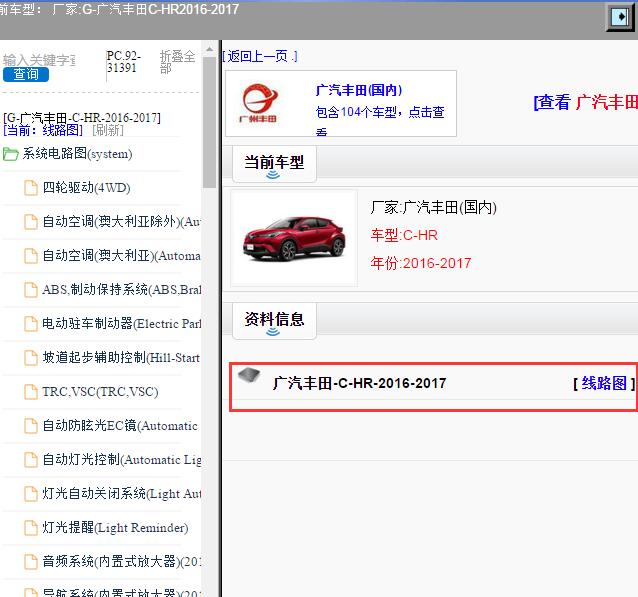The height and width of the screenshot is (597, 638).
Task: Click 返回上一页 back link
Action: (260, 56)
